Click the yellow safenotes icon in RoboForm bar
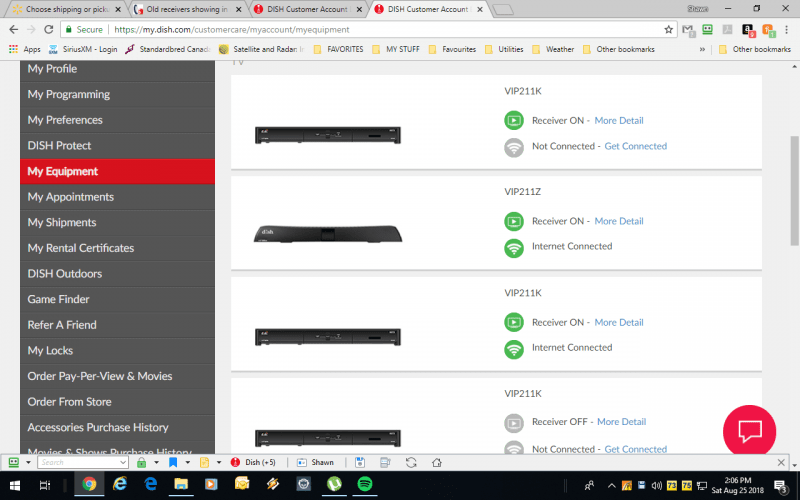This screenshot has height=500, width=800. tap(204, 462)
